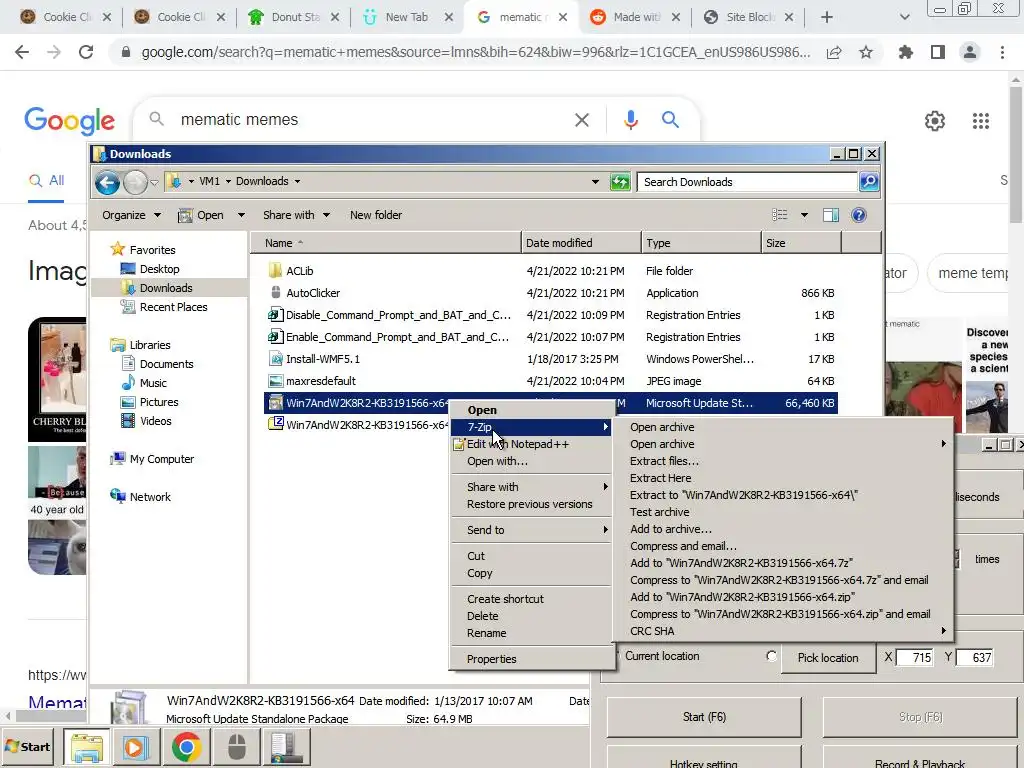
Task: Click Chrome taskbar icon
Action: click(x=186, y=747)
